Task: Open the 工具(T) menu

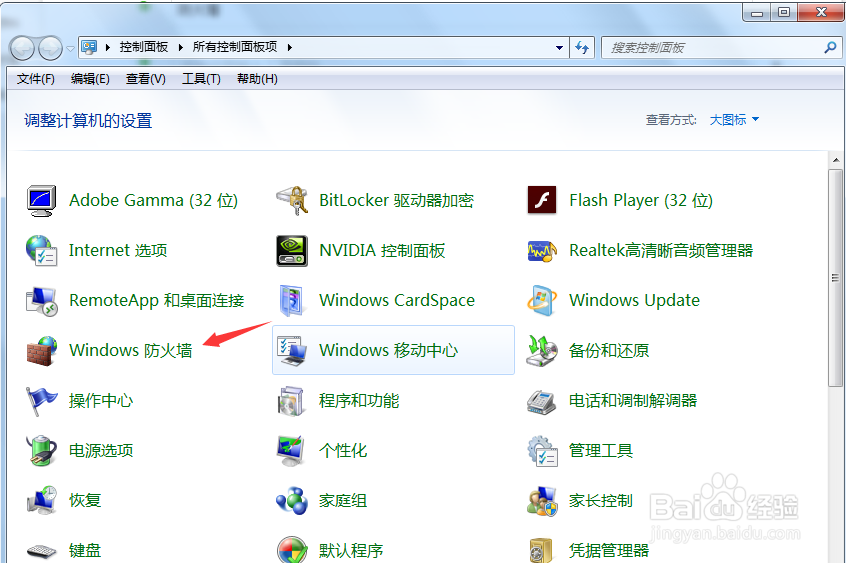Action: [x=201, y=79]
